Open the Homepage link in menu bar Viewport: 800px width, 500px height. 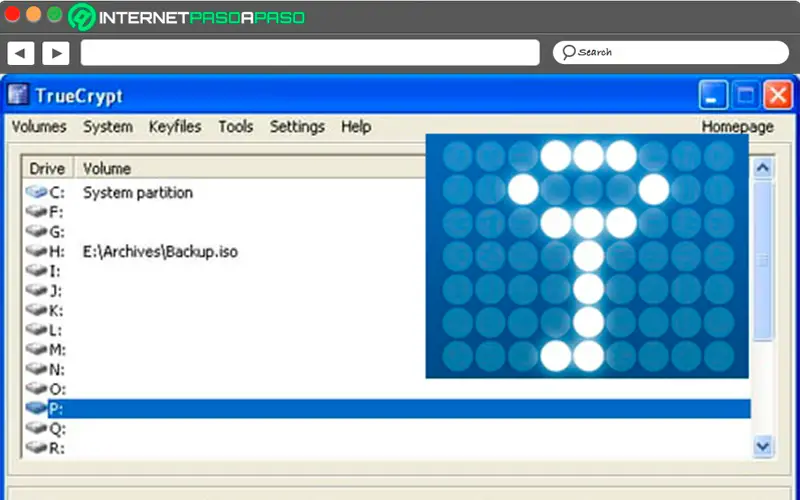point(737,127)
